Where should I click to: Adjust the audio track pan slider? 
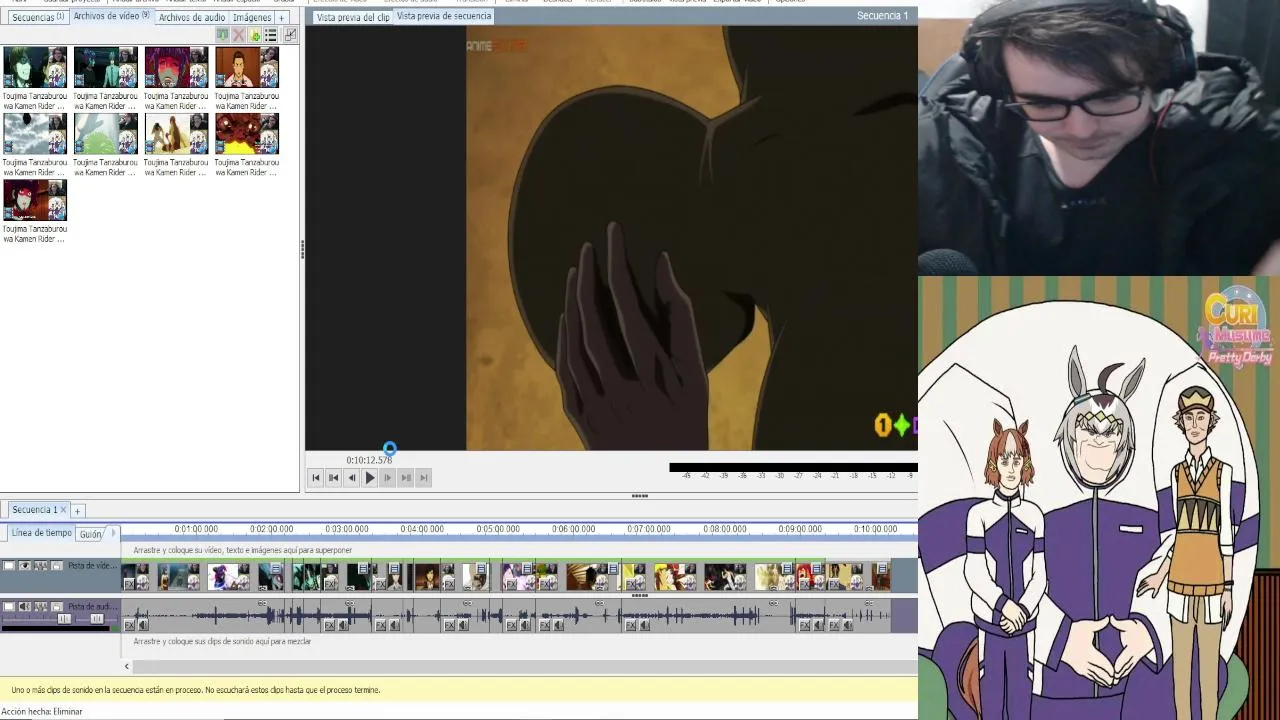(x=97, y=619)
